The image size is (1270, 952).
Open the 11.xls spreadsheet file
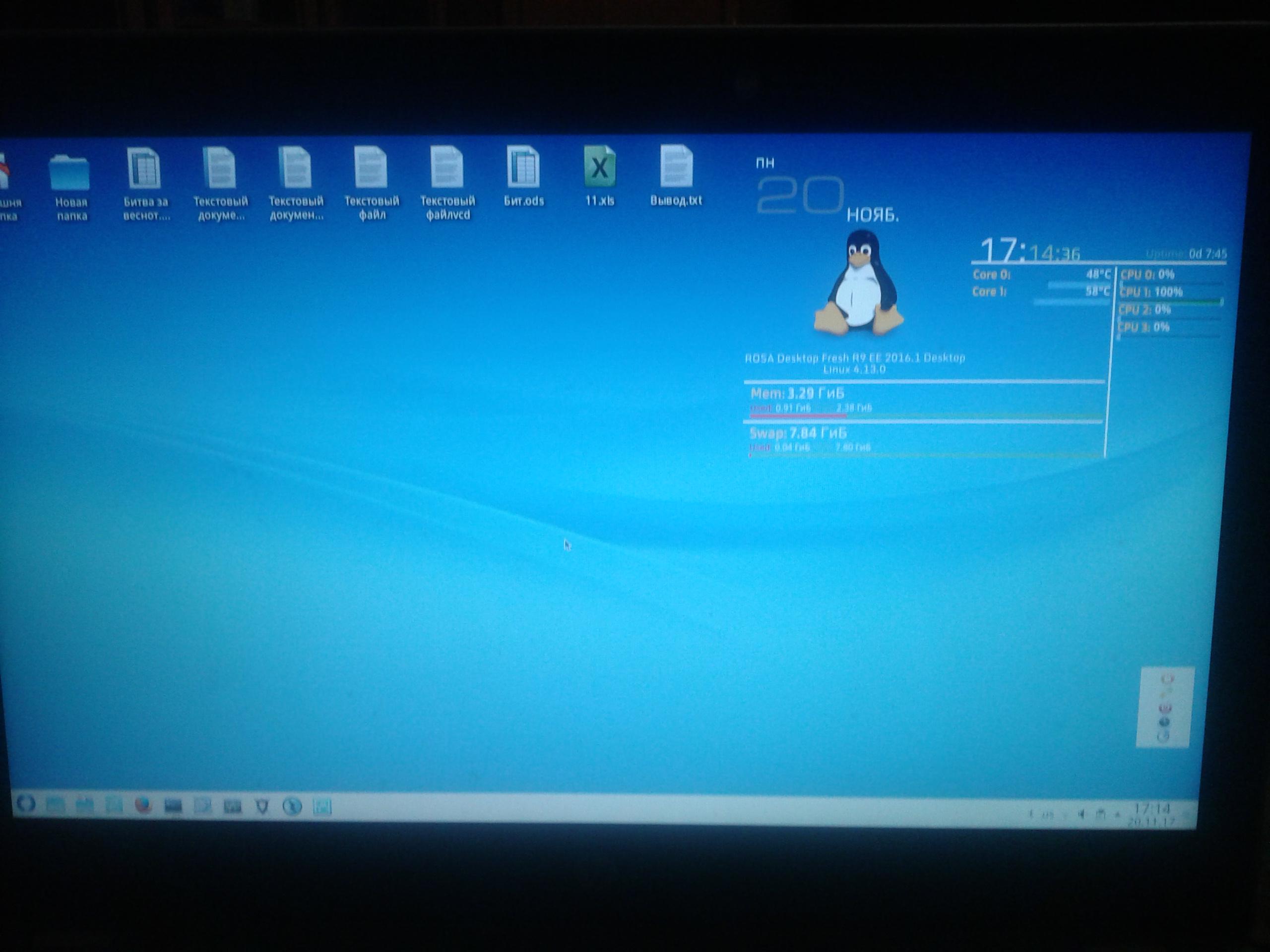(x=599, y=168)
